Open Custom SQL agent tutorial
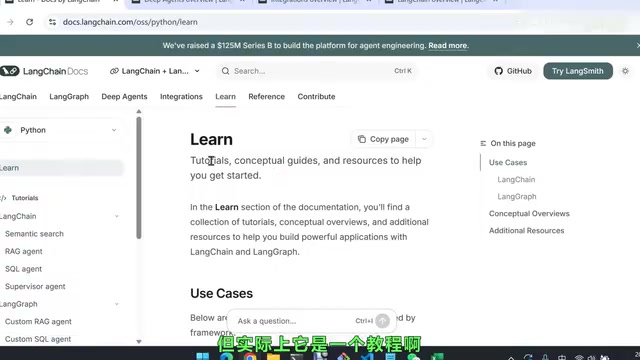This screenshot has height=360, width=640. (38, 339)
